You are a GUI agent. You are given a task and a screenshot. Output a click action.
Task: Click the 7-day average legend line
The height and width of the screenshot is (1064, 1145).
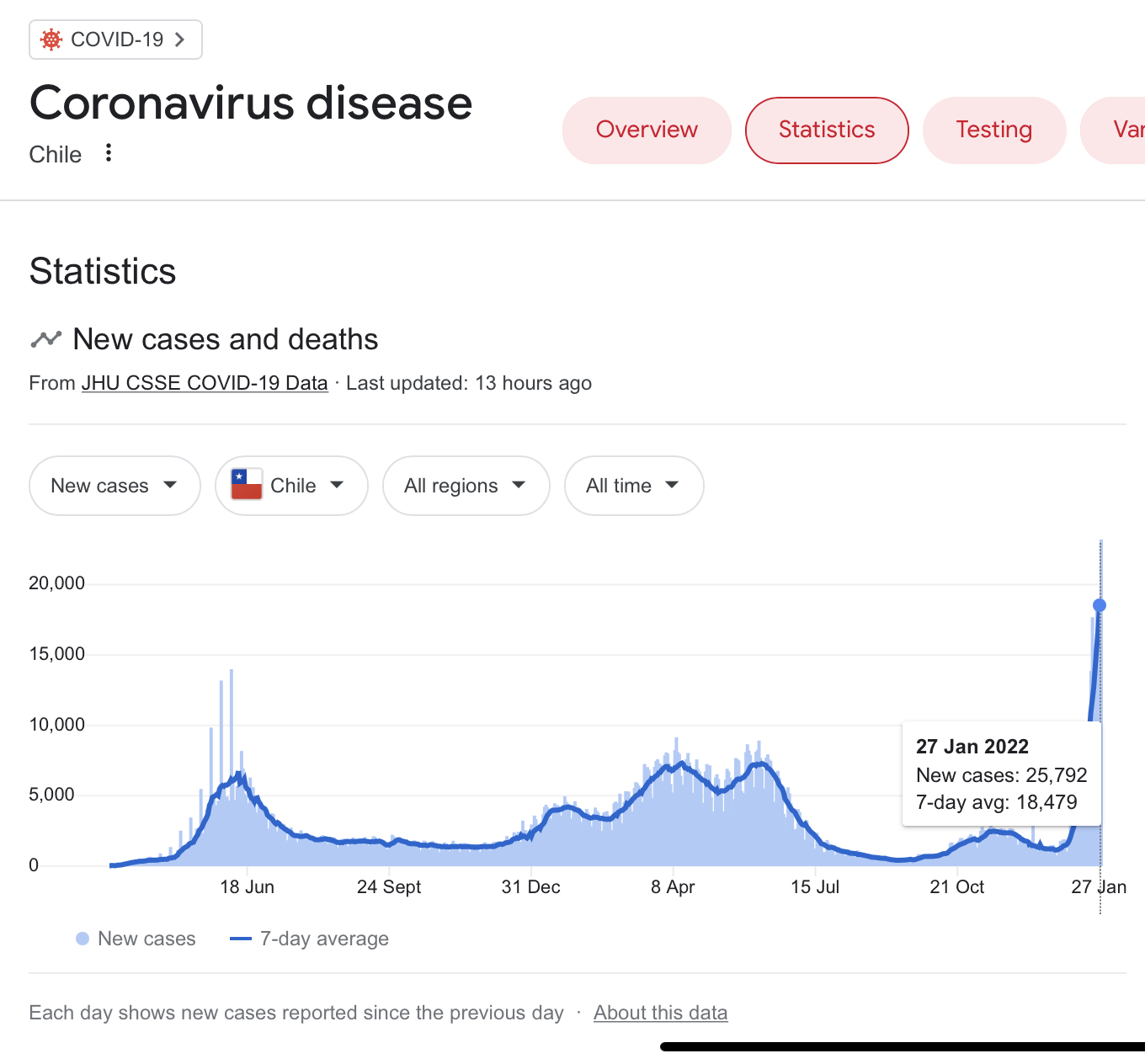(241, 939)
